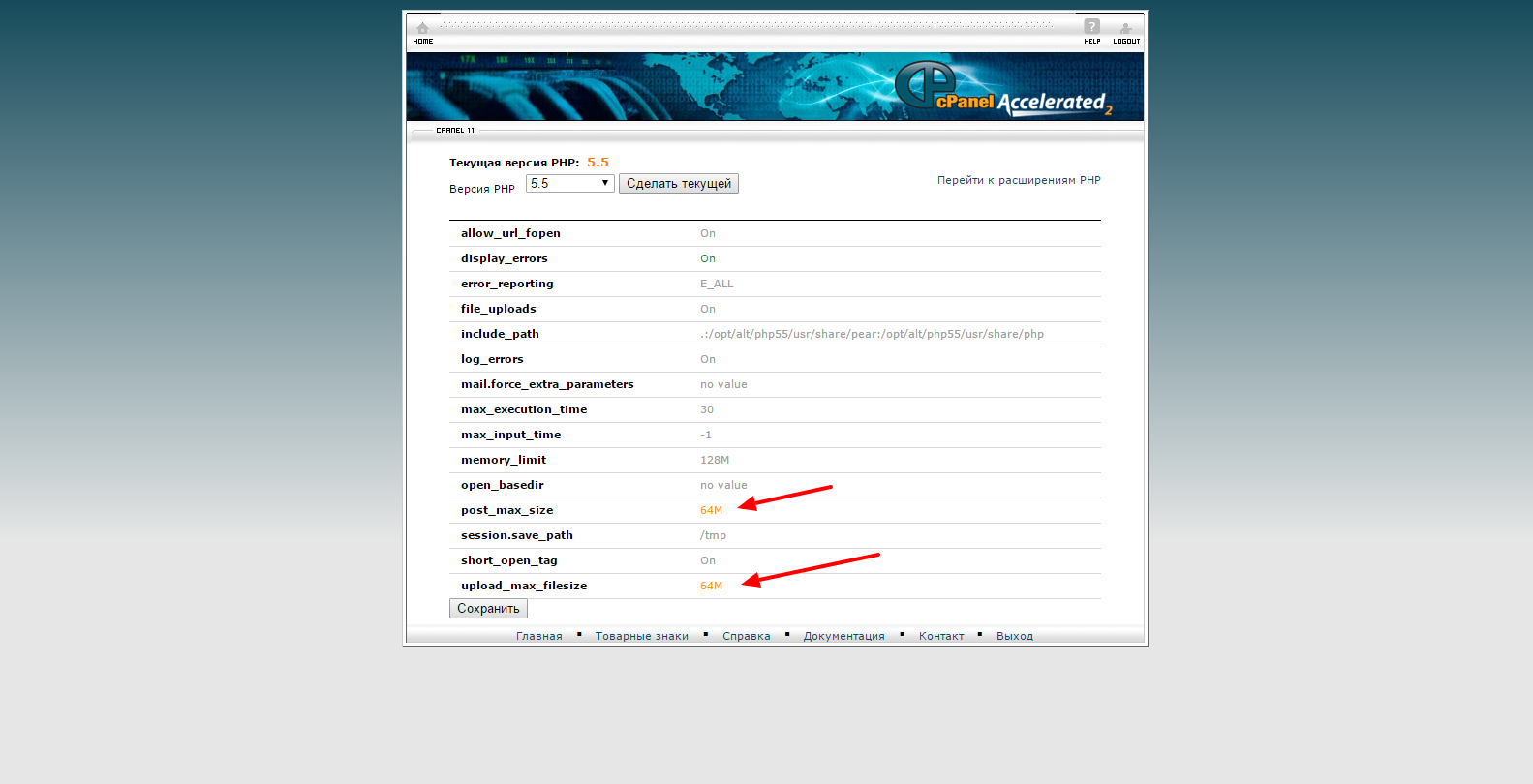Screen dimensions: 1533x784
Task: Change the display_errors value On
Action: point(708,258)
